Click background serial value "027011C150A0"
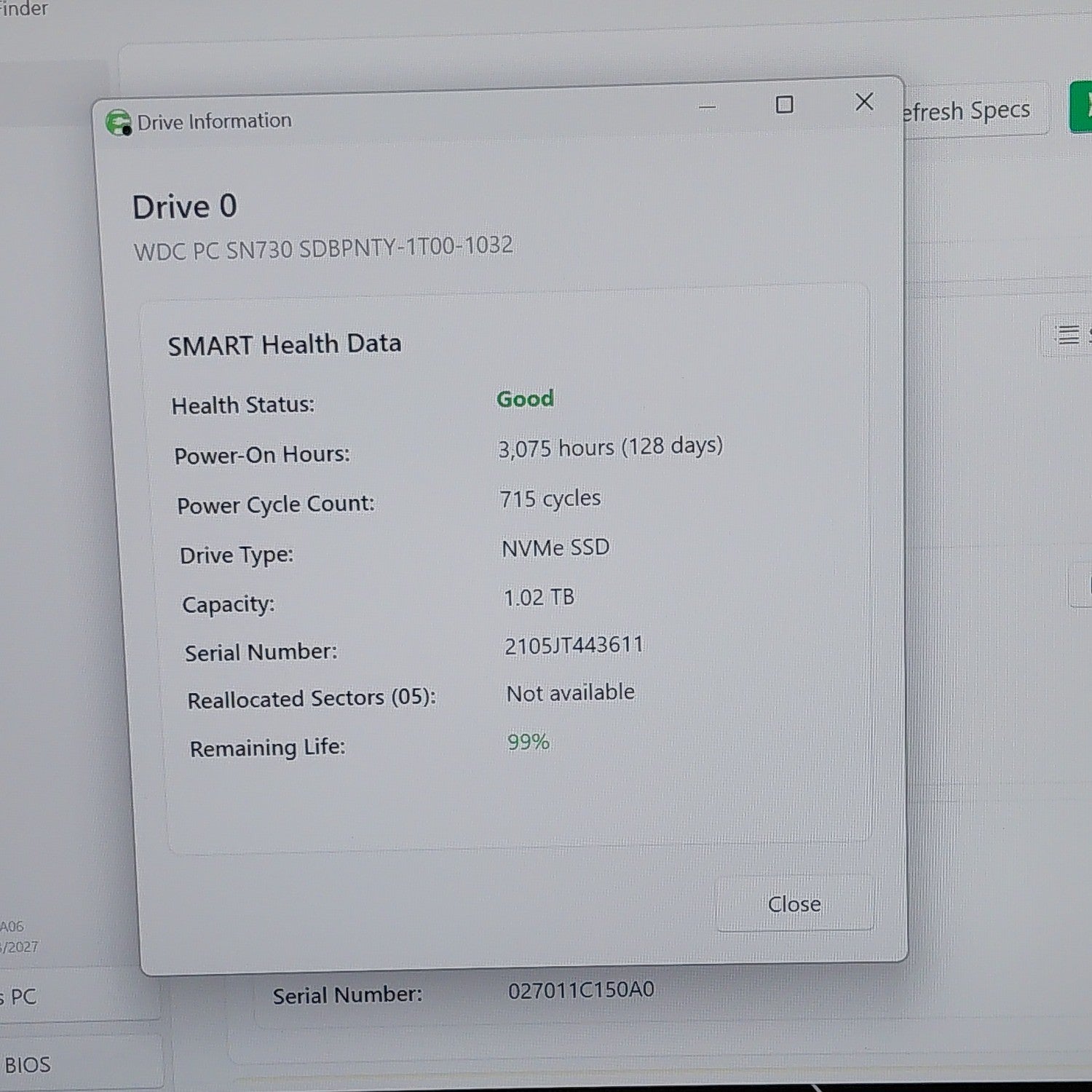 pos(581,990)
